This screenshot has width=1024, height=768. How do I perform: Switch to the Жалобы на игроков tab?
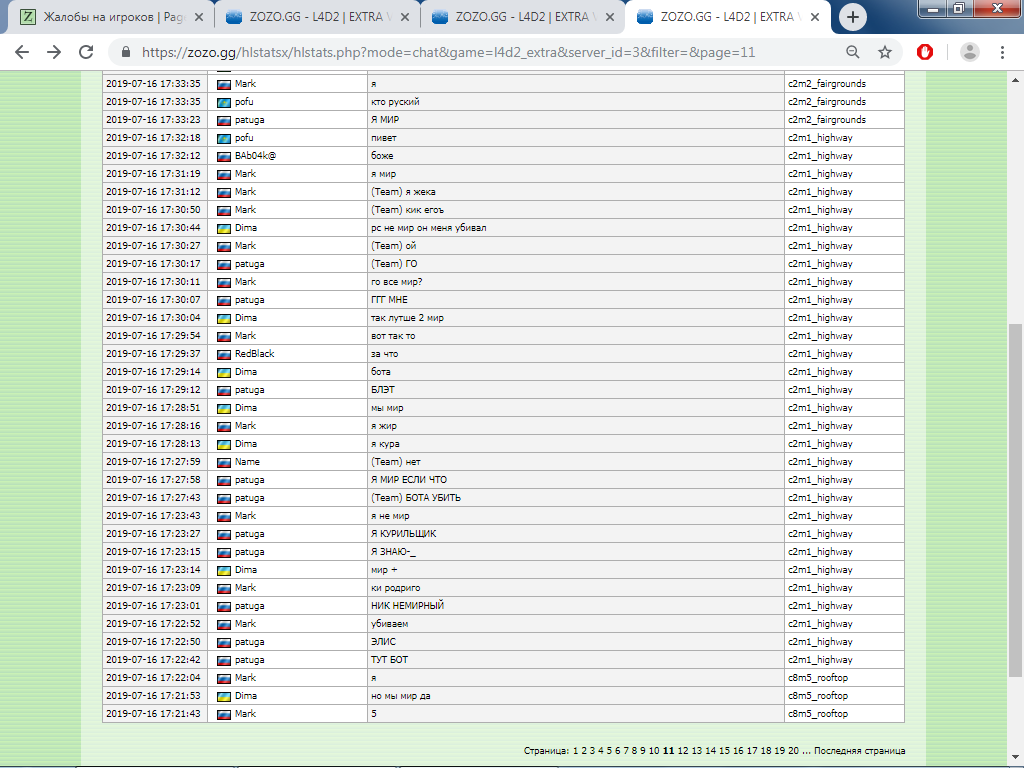[110, 17]
